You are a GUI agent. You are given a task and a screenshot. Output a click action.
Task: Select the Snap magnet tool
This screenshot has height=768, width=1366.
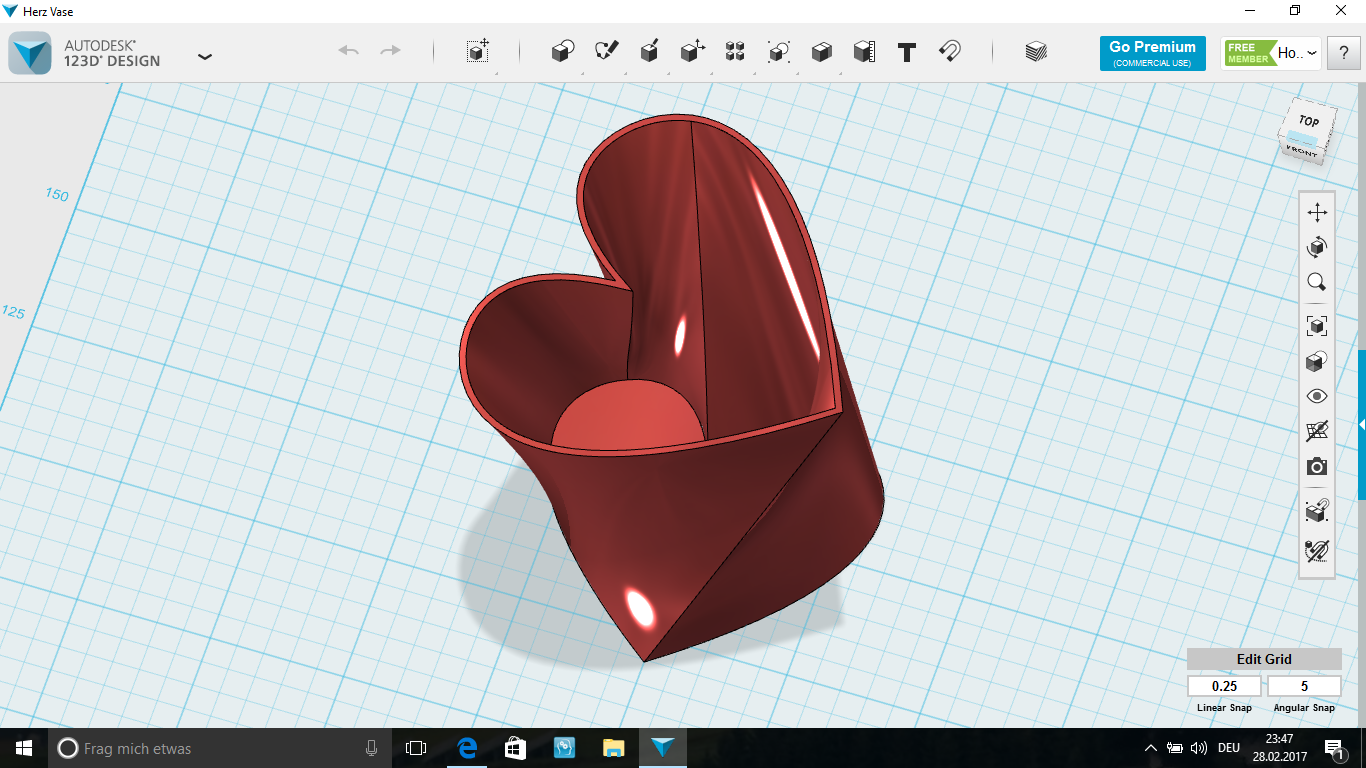[x=950, y=51]
